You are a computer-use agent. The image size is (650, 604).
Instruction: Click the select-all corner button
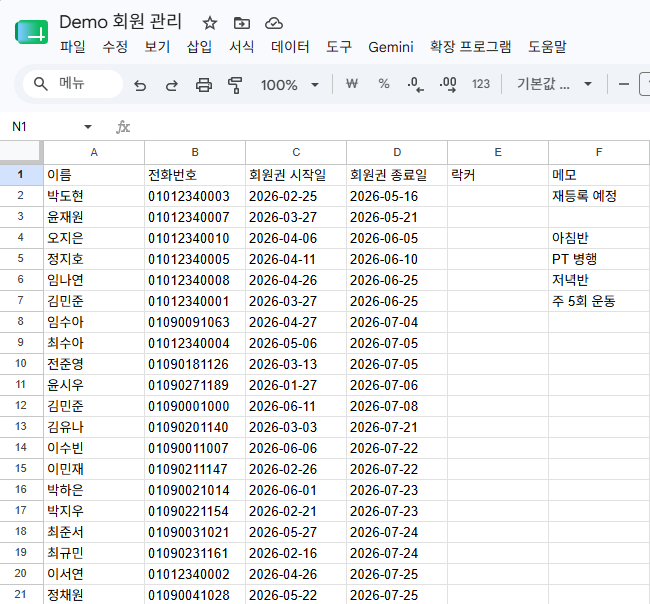pos(21,152)
